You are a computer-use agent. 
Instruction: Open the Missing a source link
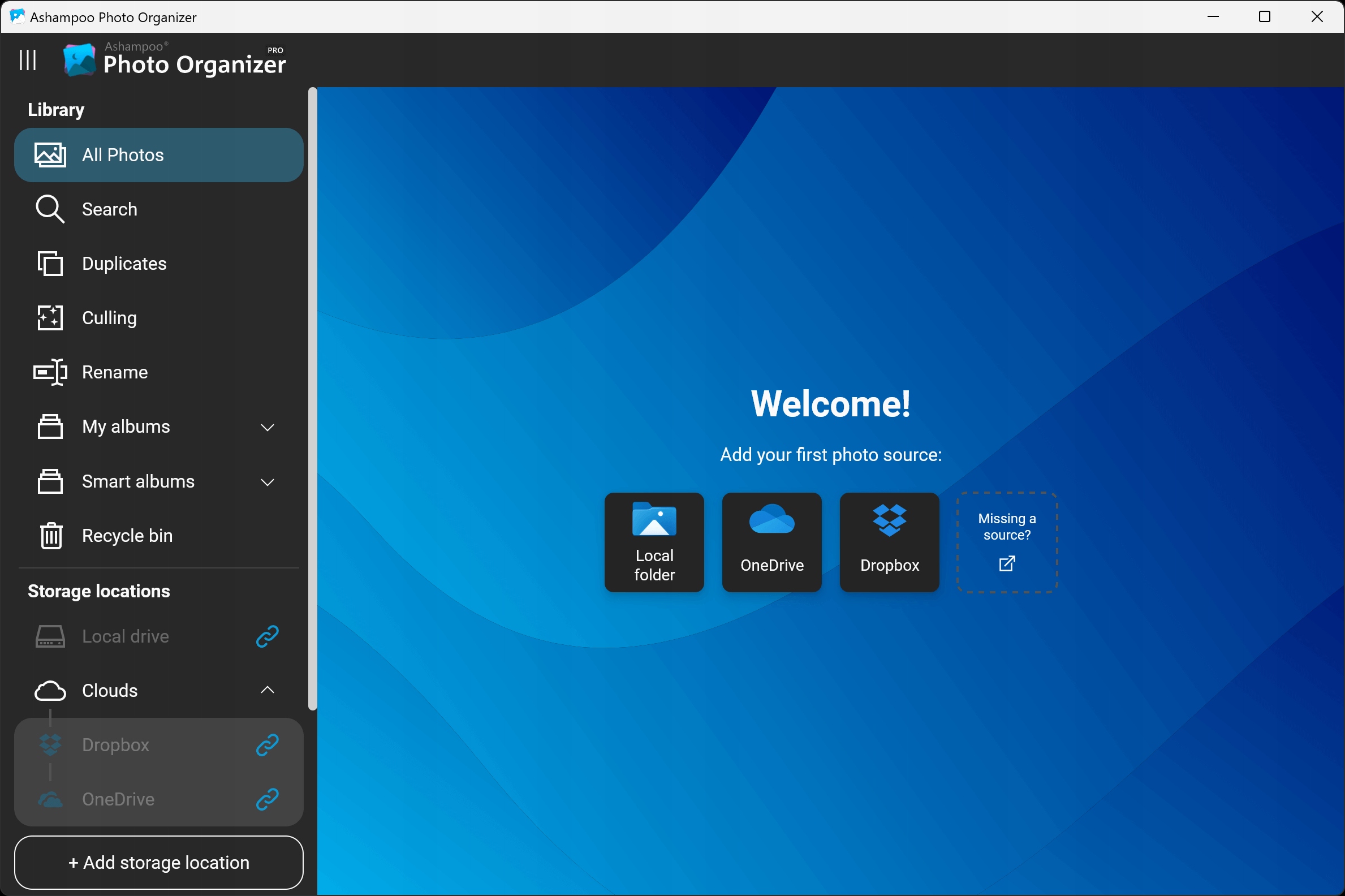1007,542
